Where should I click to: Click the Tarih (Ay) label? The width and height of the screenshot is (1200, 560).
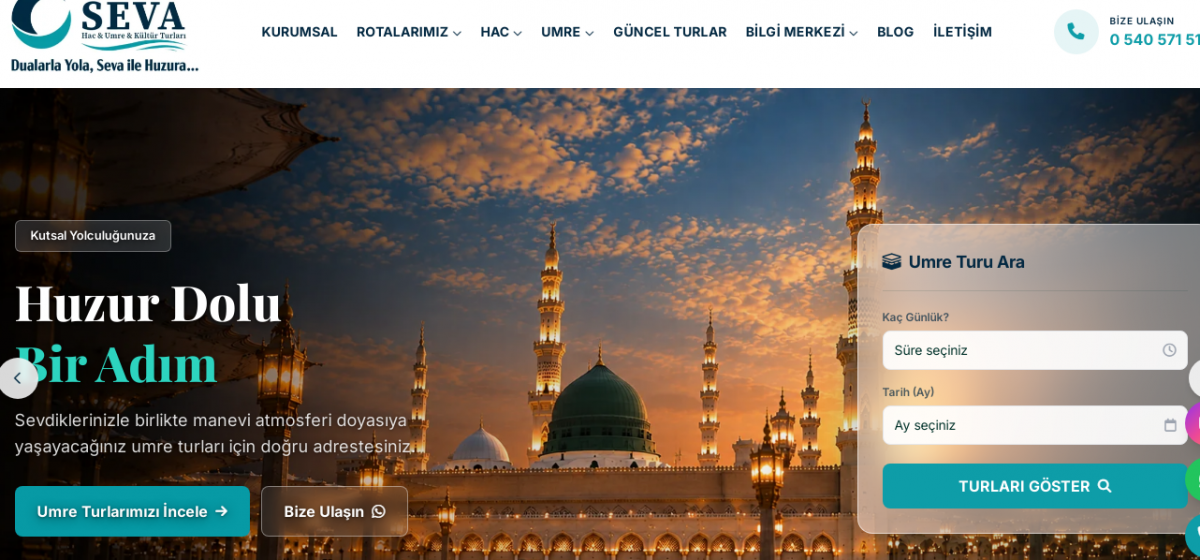point(908,392)
